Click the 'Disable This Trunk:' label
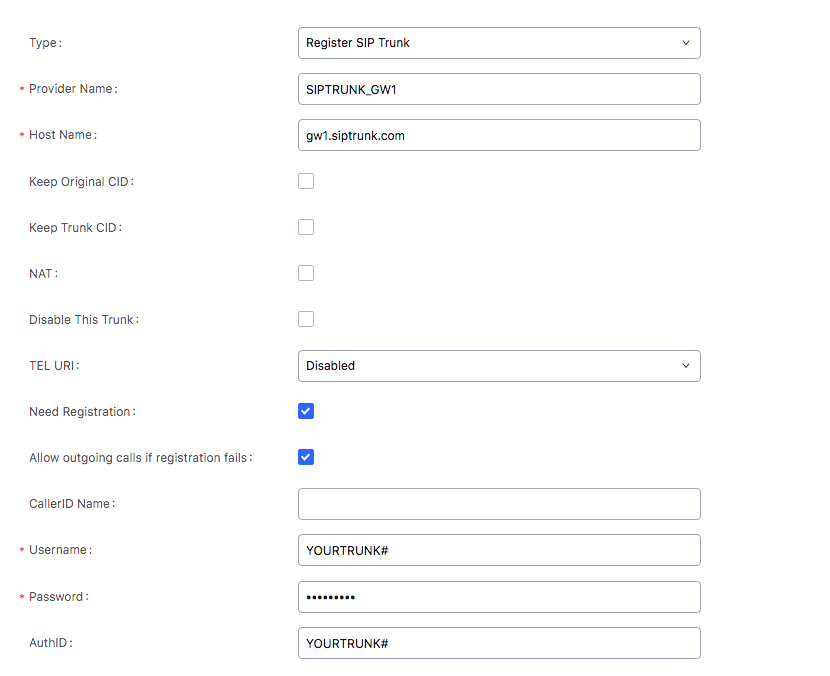 click(84, 320)
